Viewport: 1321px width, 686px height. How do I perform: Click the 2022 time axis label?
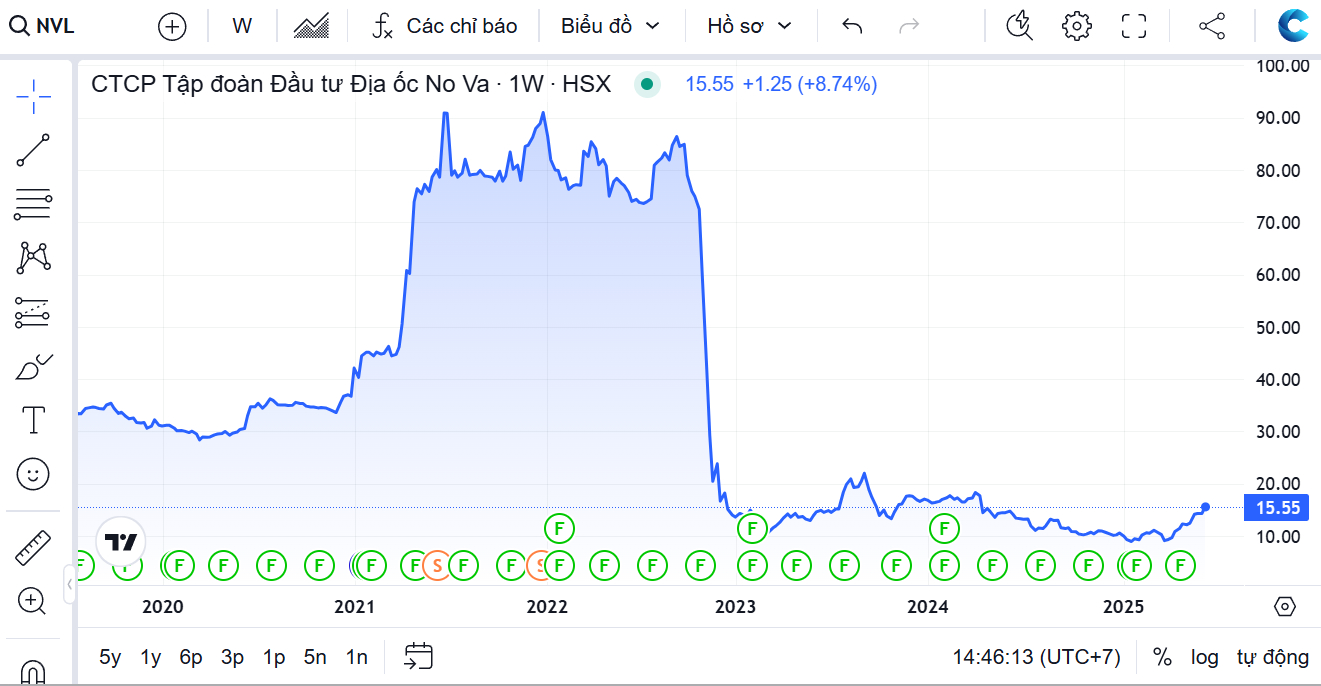[x=547, y=607]
